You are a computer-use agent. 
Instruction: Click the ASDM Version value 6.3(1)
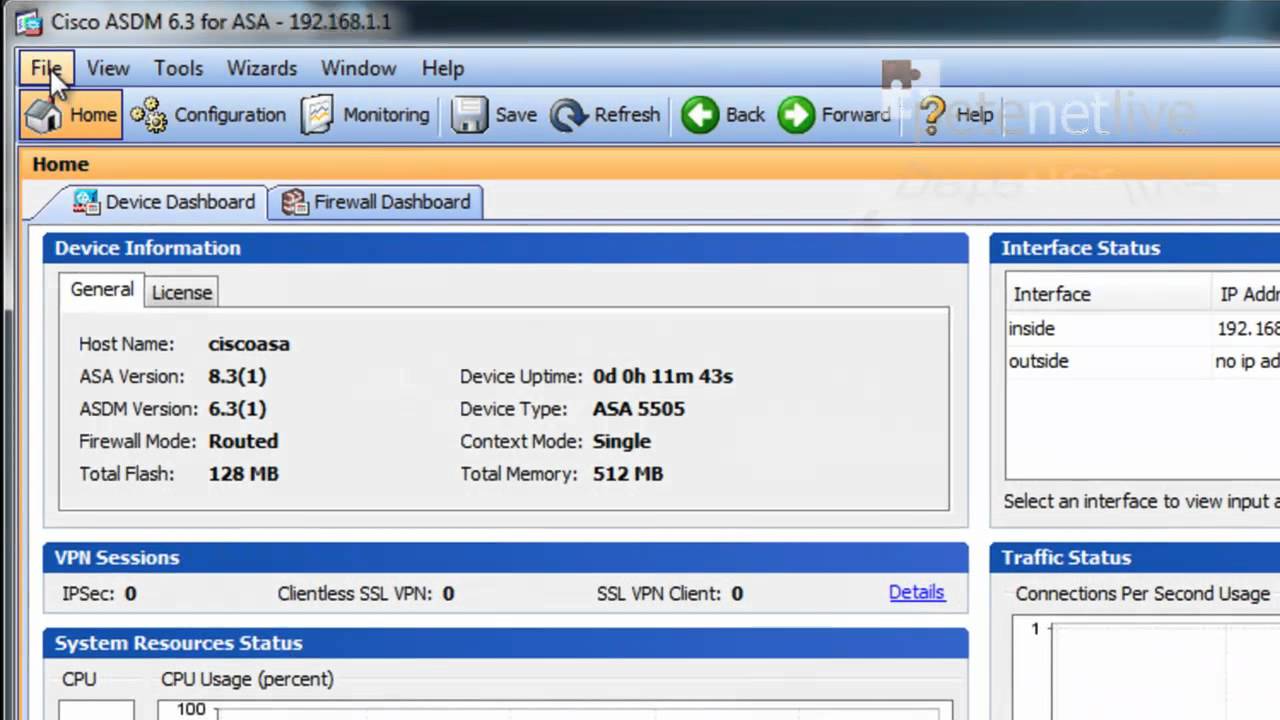pos(237,409)
